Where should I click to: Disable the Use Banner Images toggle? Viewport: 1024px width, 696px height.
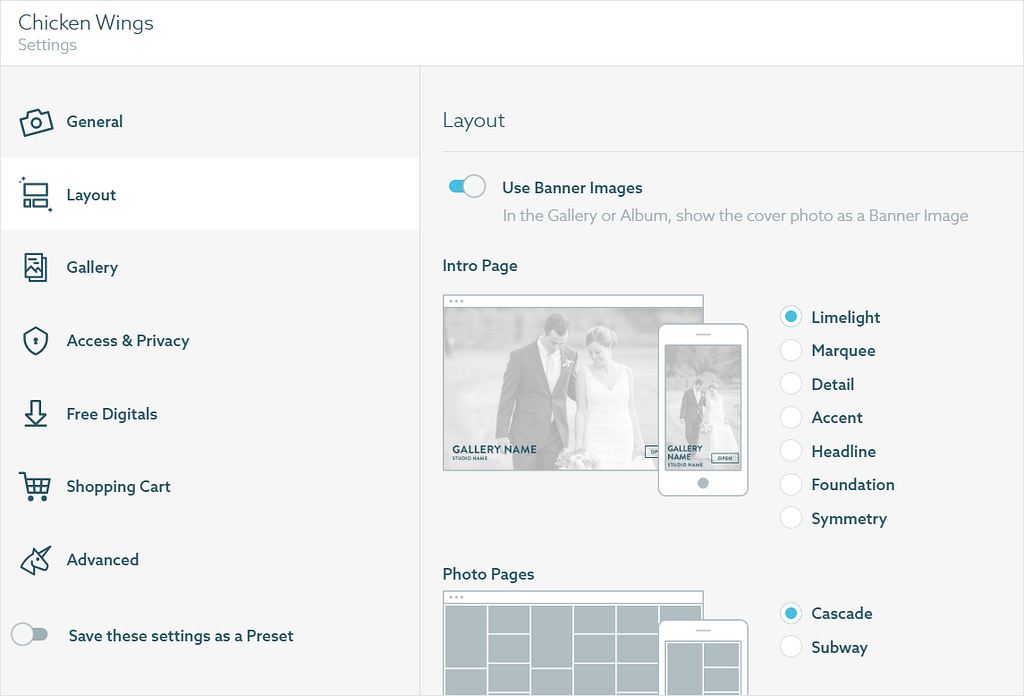point(466,186)
